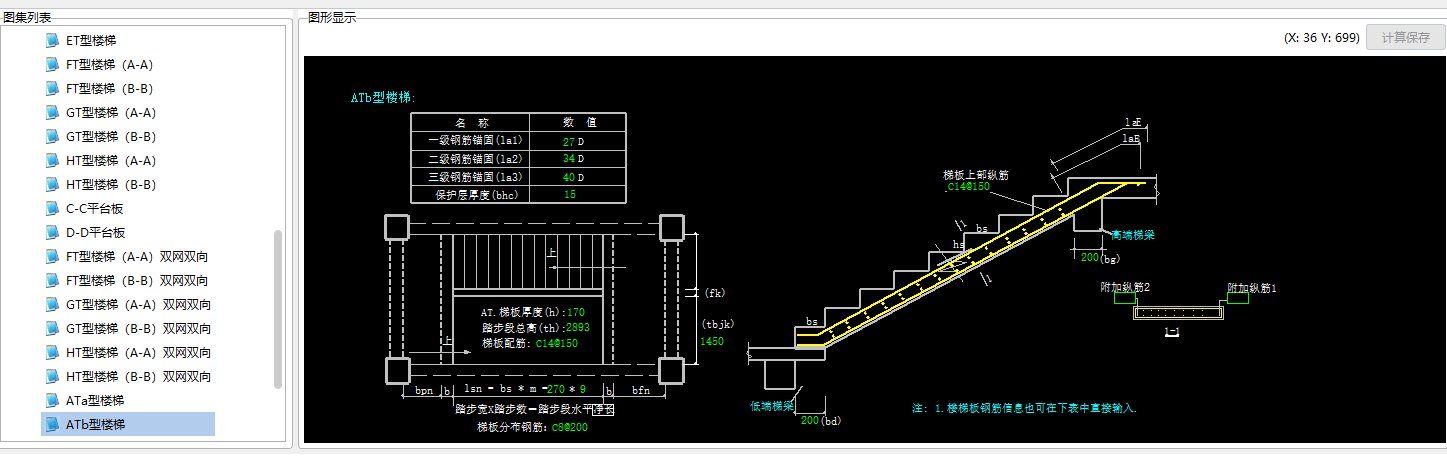Edit total step height 2893
This screenshot has height=462, width=1447.
pyautogui.click(x=577, y=327)
